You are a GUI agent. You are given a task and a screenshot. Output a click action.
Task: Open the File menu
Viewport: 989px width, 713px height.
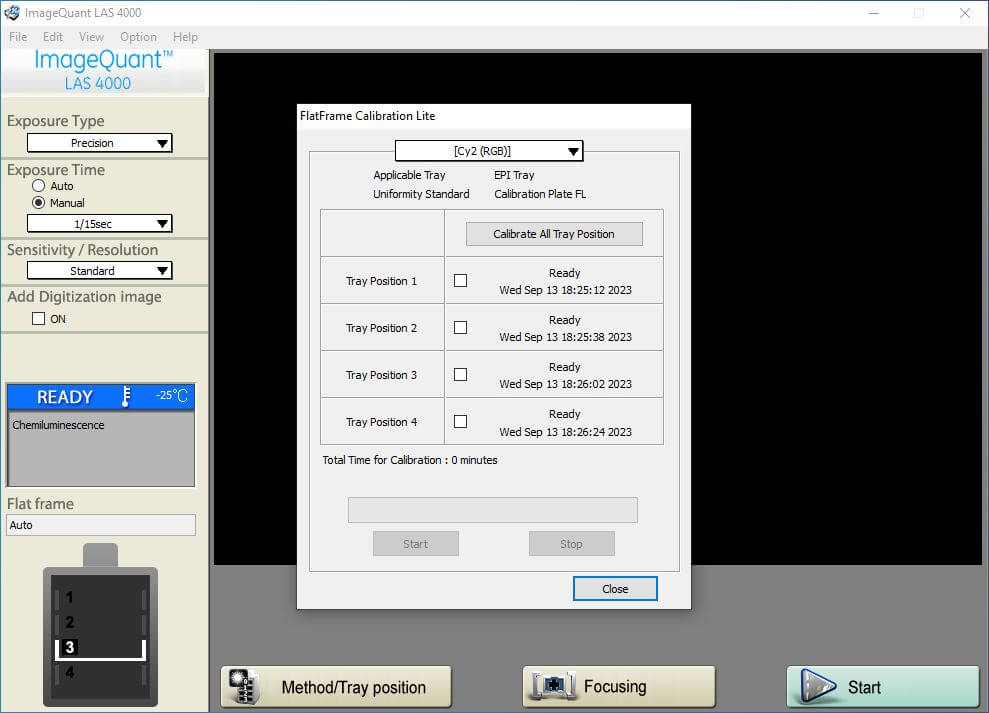tap(17, 37)
